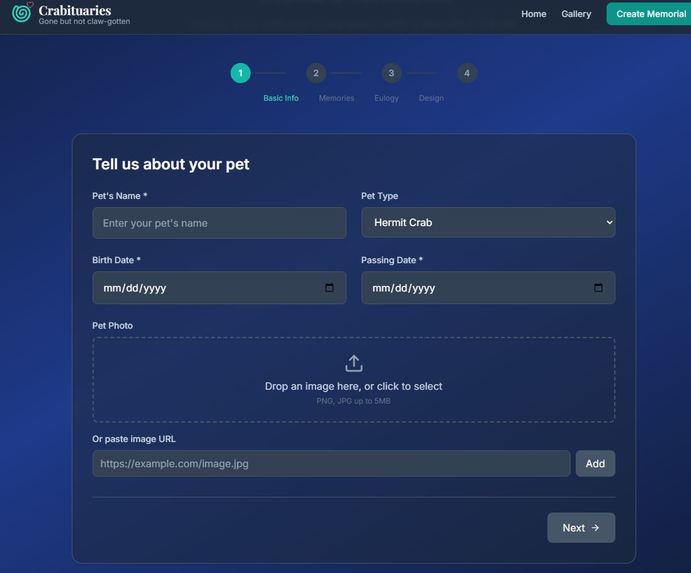
Task: Open the Gallery nav link
Action: (x=576, y=14)
